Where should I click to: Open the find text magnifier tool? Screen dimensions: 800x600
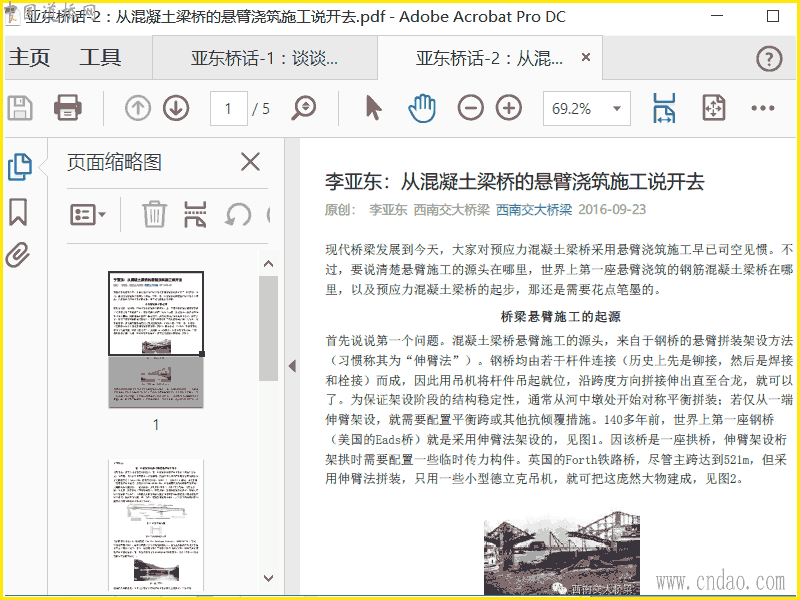tap(304, 108)
